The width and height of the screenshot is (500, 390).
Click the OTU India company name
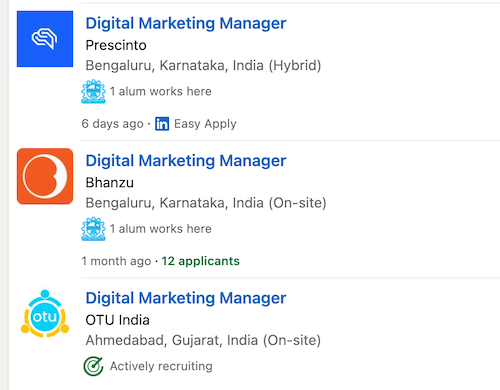pyautogui.click(x=117, y=320)
